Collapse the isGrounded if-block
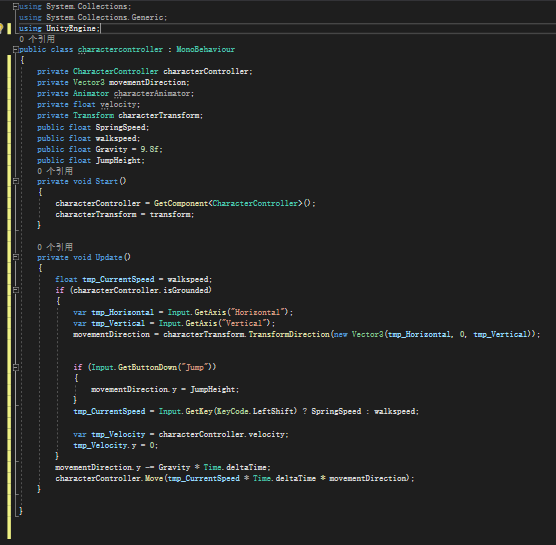 click(16, 290)
